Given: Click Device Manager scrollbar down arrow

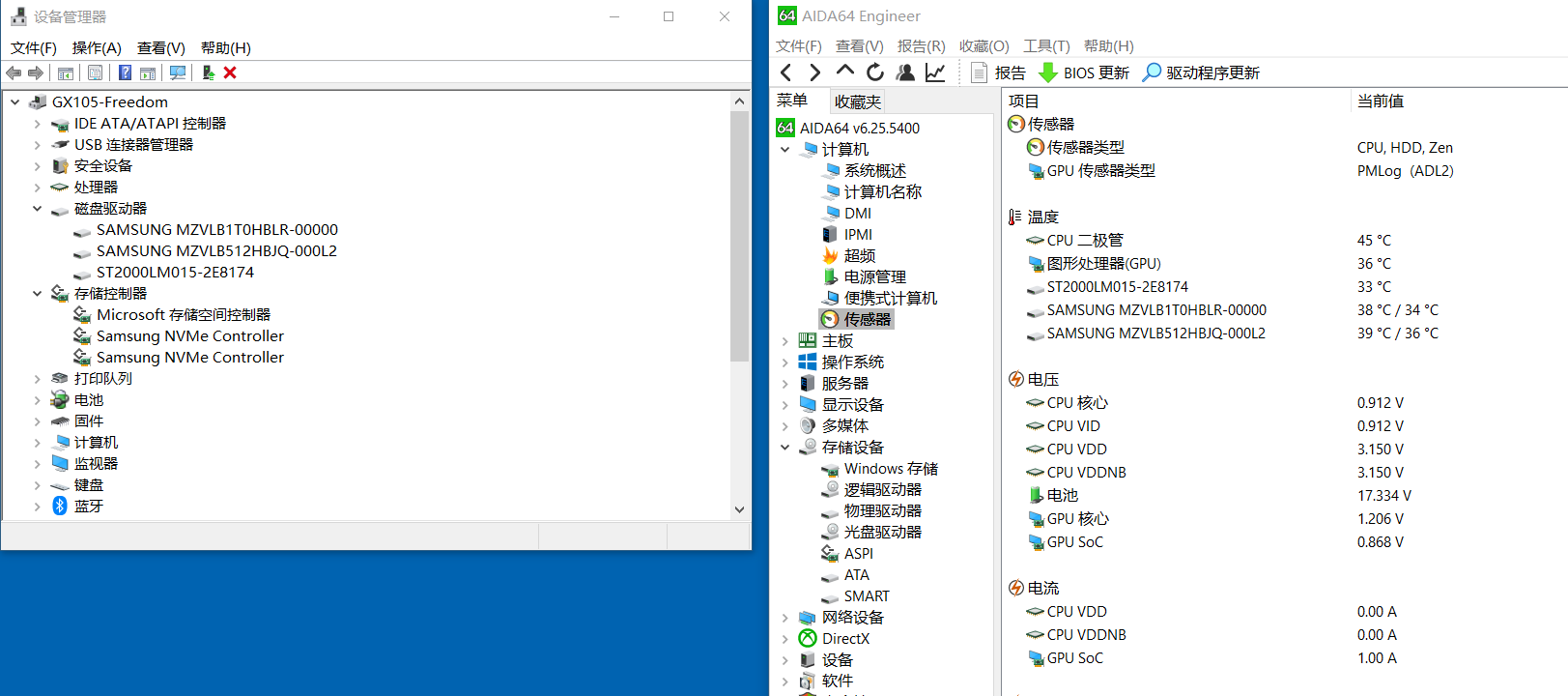Looking at the screenshot, I should [x=739, y=509].
